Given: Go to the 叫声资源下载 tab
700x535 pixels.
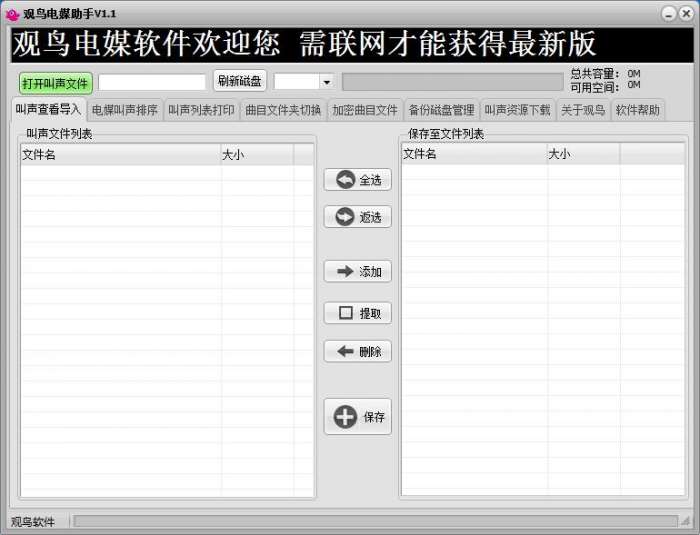Looking at the screenshot, I should pyautogui.click(x=517, y=110).
